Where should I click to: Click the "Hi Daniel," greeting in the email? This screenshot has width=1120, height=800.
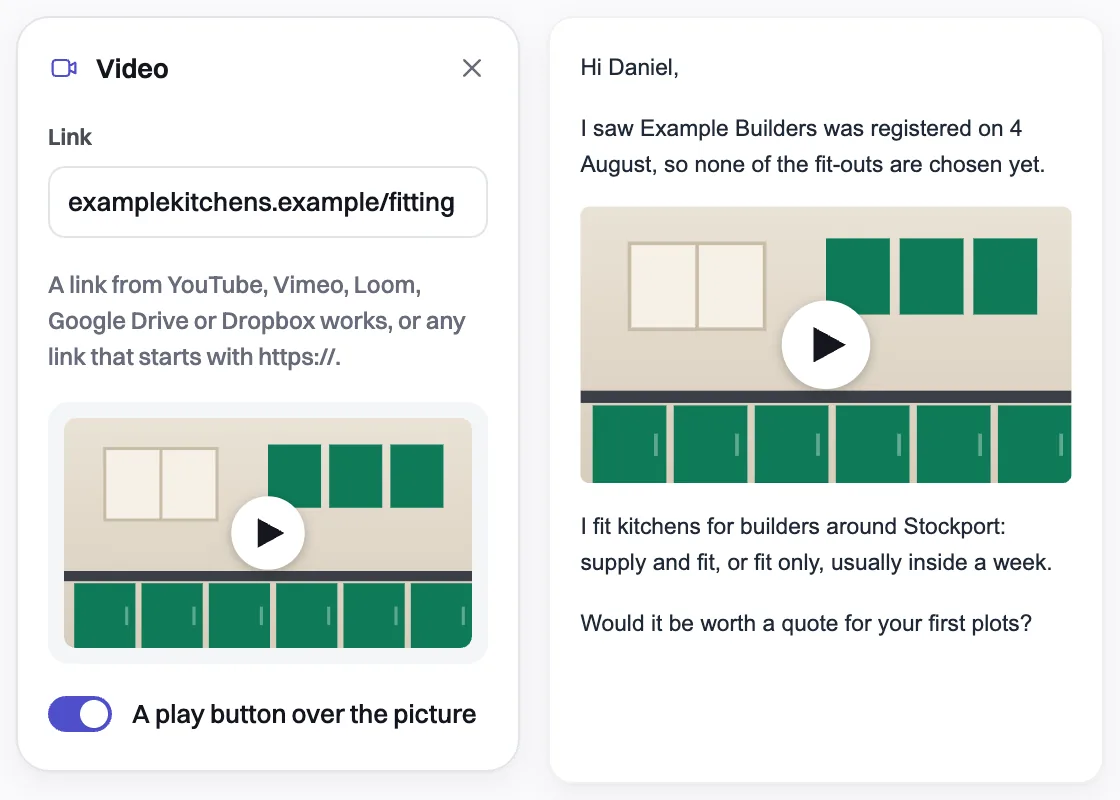tap(629, 67)
